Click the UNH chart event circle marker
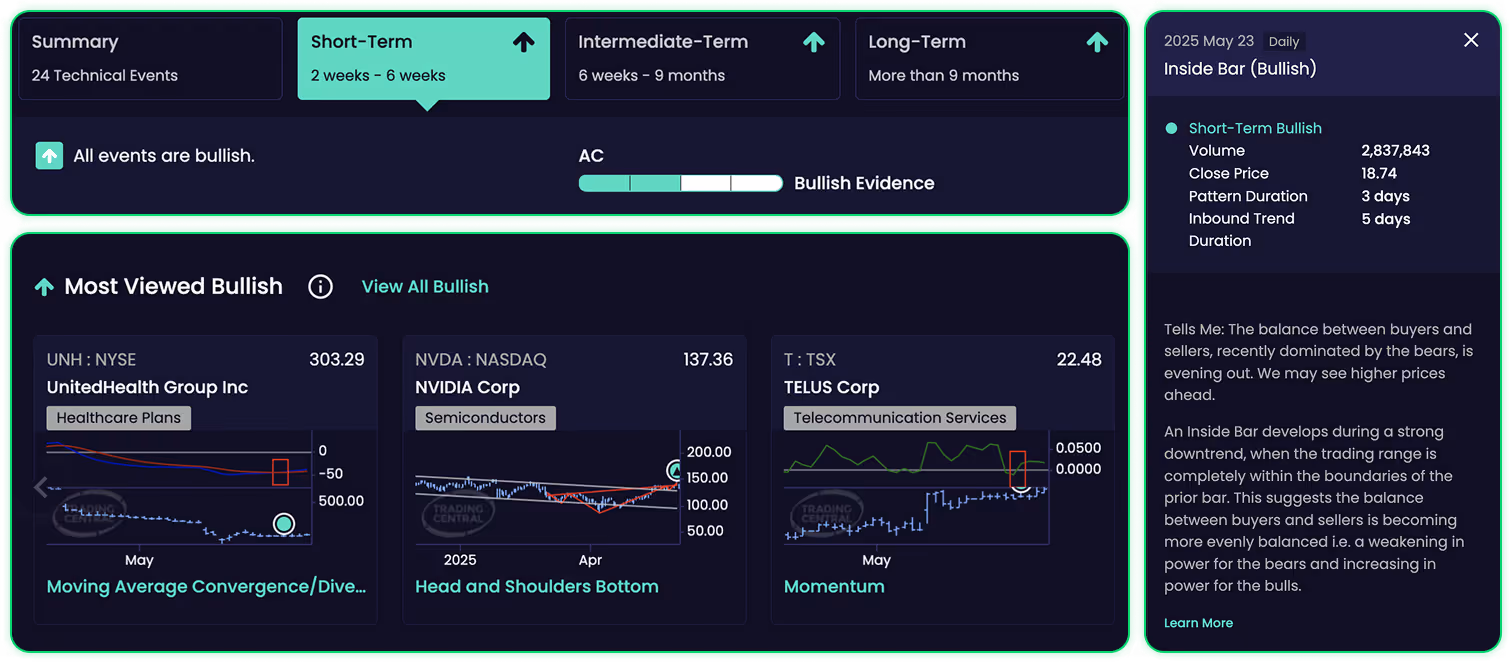Screen dimensions: 1512x663 point(284,523)
